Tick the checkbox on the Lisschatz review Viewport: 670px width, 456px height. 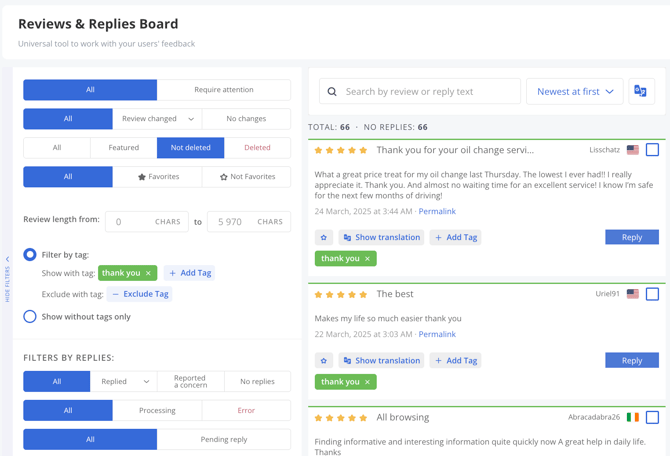click(x=652, y=150)
